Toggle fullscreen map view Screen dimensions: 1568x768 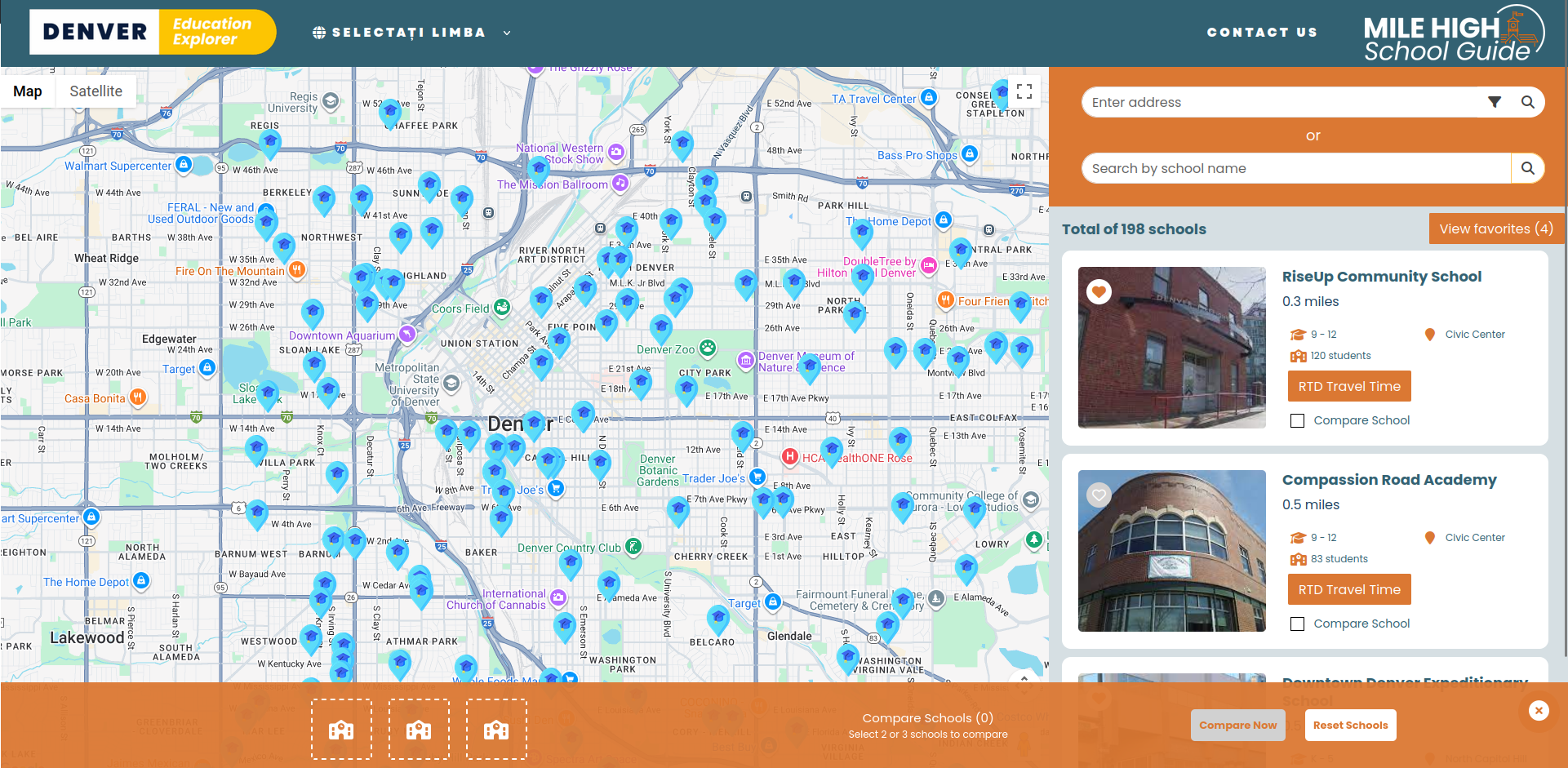tap(1024, 91)
